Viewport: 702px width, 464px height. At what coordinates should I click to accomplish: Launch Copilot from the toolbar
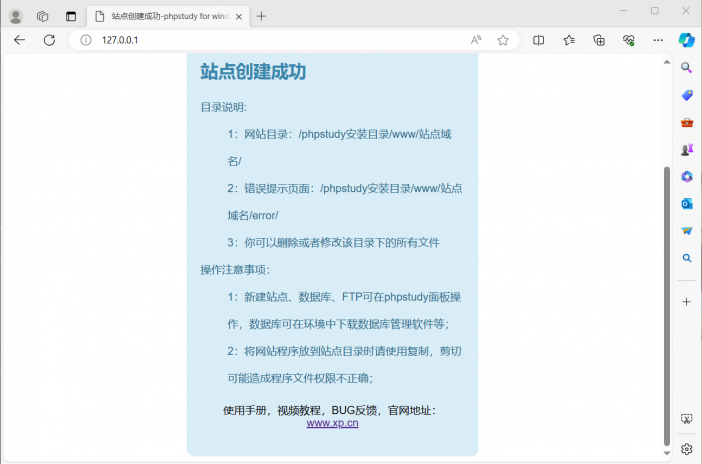pyautogui.click(x=686, y=40)
